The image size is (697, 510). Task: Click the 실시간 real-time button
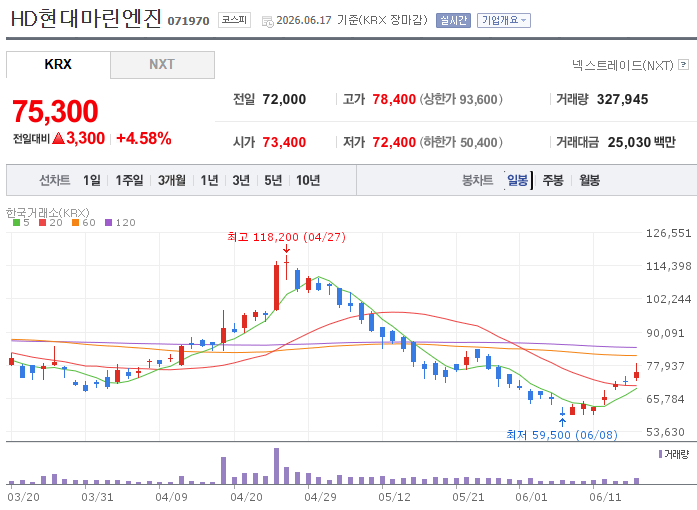point(453,20)
